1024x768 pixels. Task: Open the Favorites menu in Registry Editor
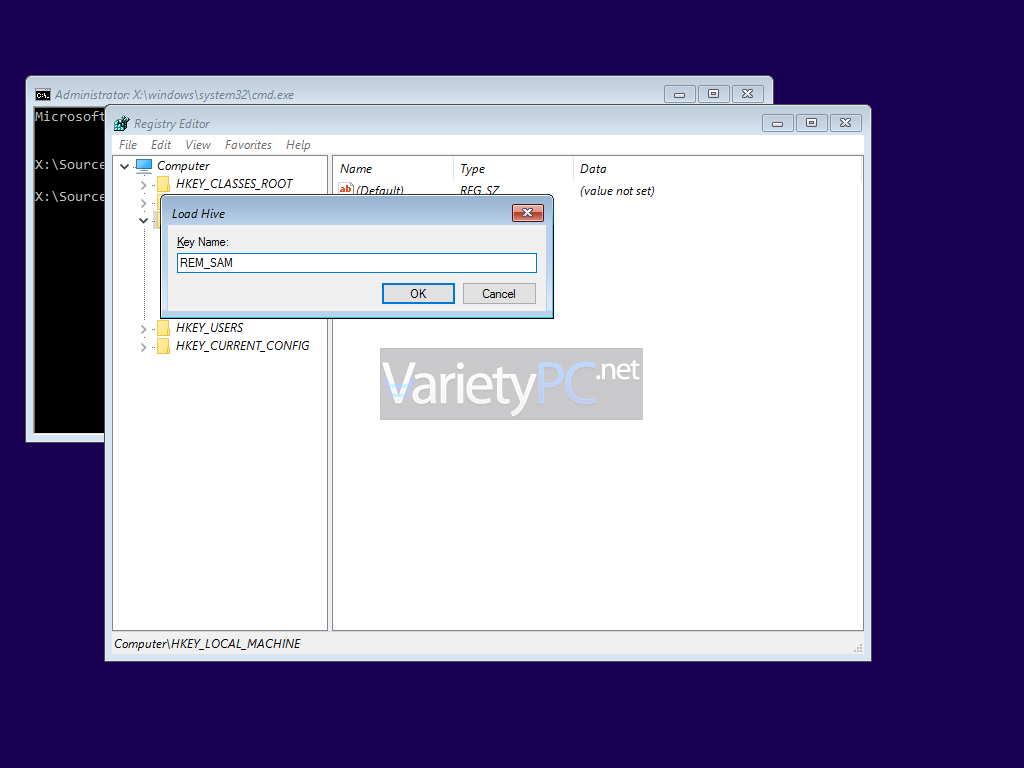(x=248, y=145)
